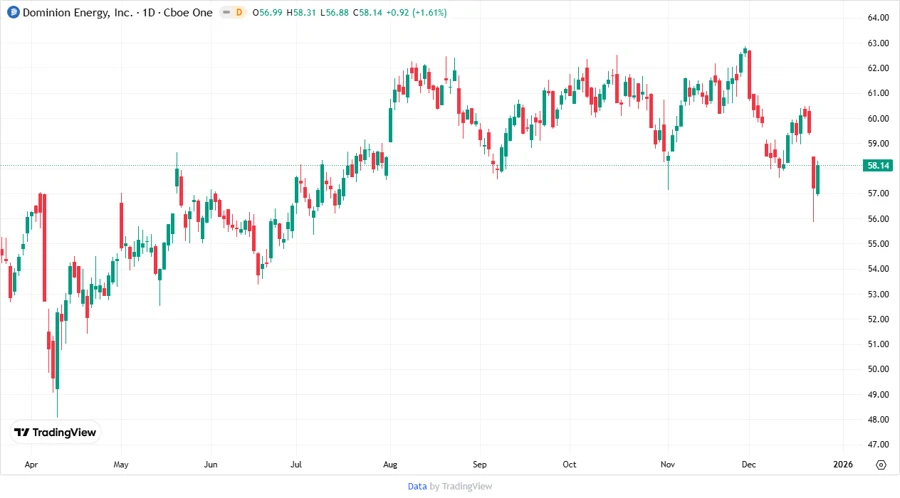Click the 61.00 price axis label

tap(878, 93)
